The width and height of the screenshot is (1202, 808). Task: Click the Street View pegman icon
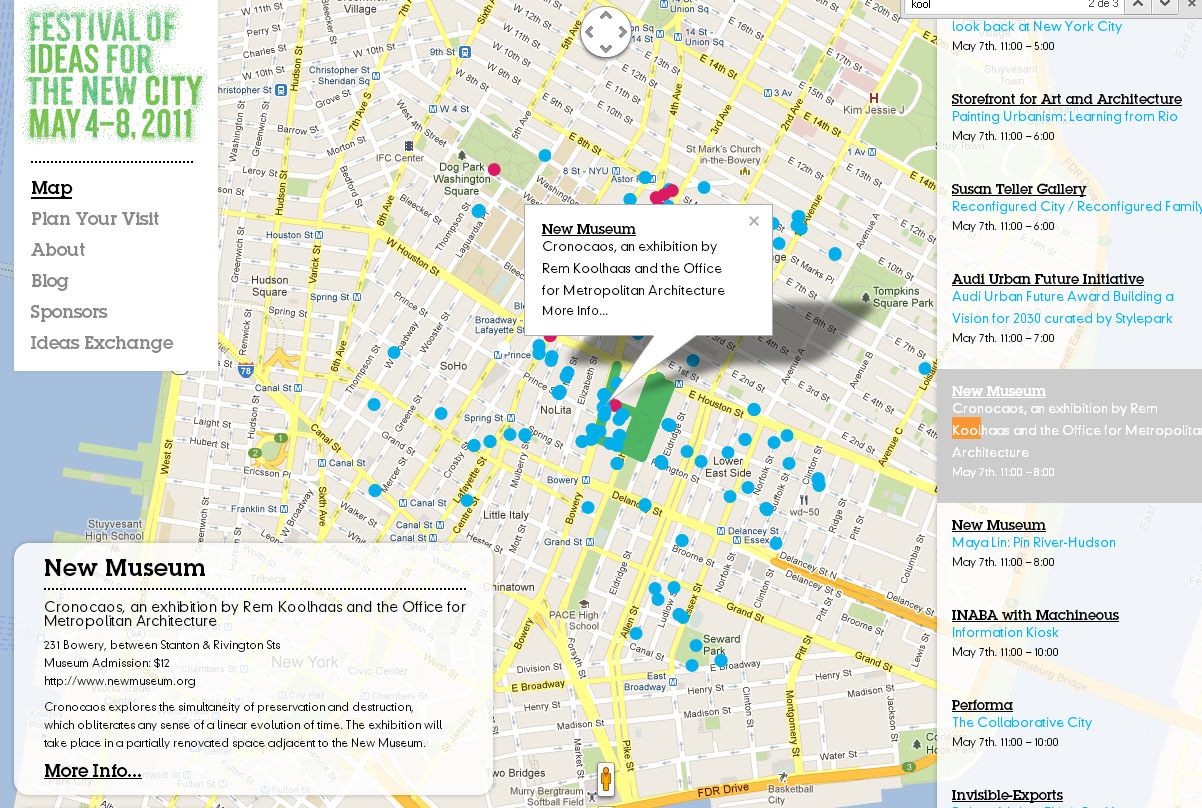pos(605,779)
